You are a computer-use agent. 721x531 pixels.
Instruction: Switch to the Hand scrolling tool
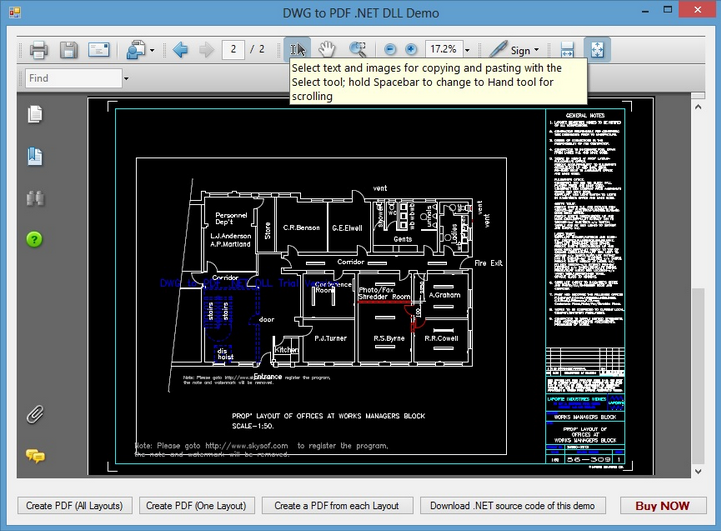[x=326, y=49]
